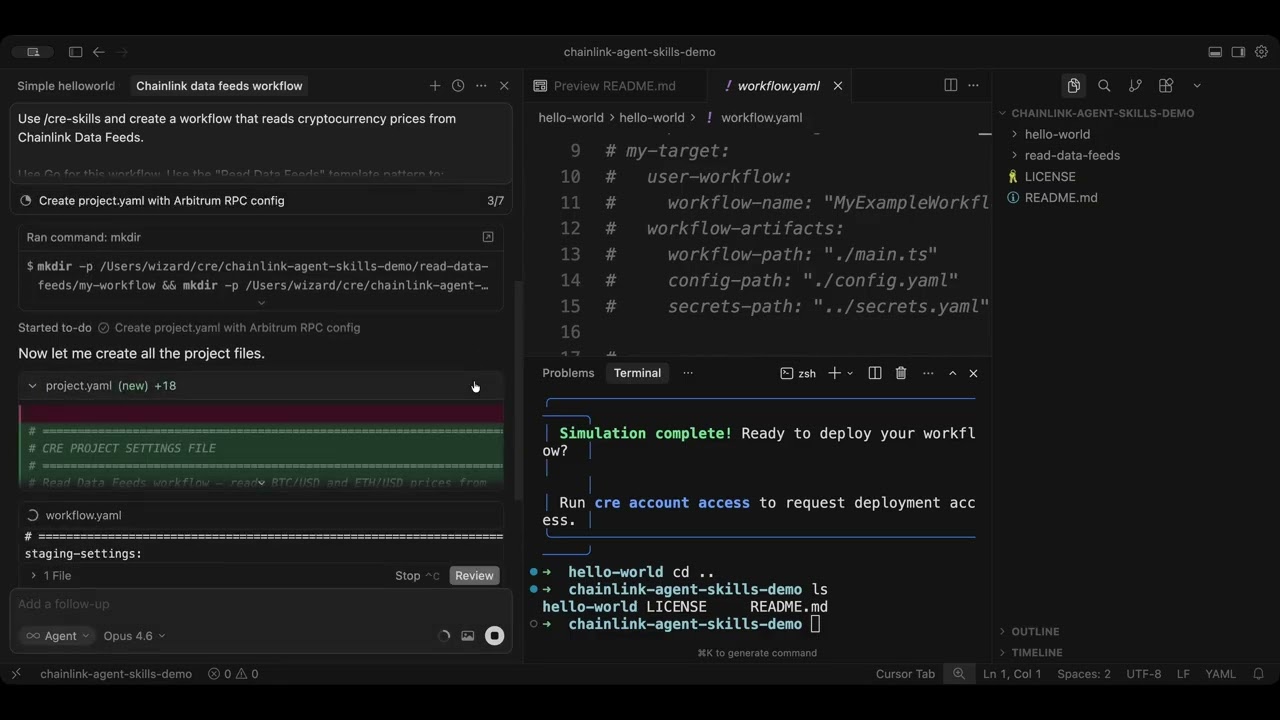This screenshot has height=720, width=1280.
Task: Click the errors and warnings indicator
Action: pos(231,673)
